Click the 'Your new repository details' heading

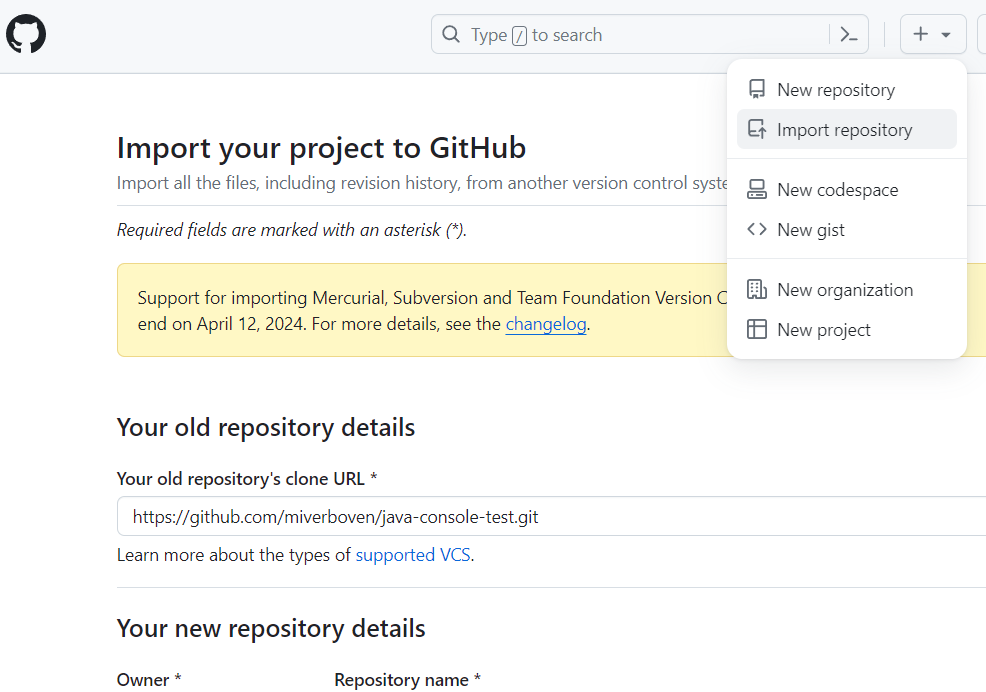pyautogui.click(x=271, y=629)
